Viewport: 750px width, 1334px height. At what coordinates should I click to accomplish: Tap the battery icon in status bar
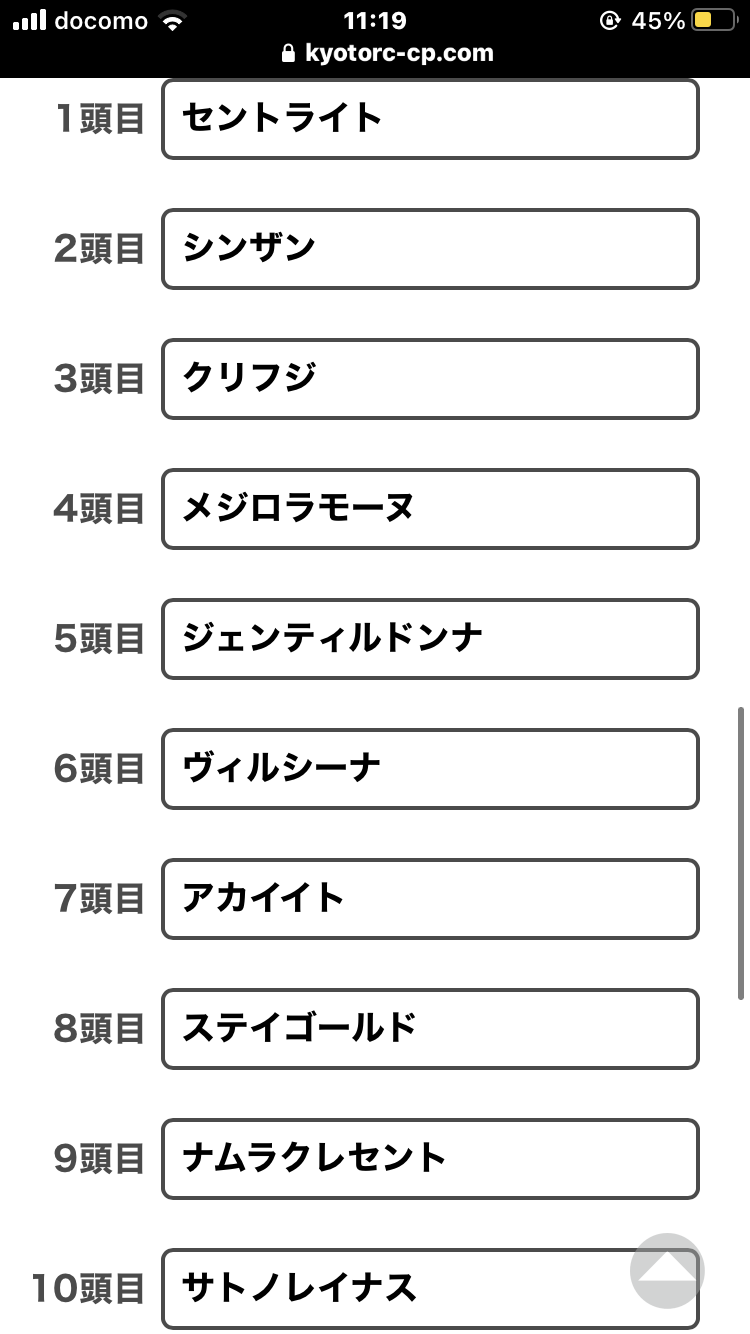click(714, 20)
